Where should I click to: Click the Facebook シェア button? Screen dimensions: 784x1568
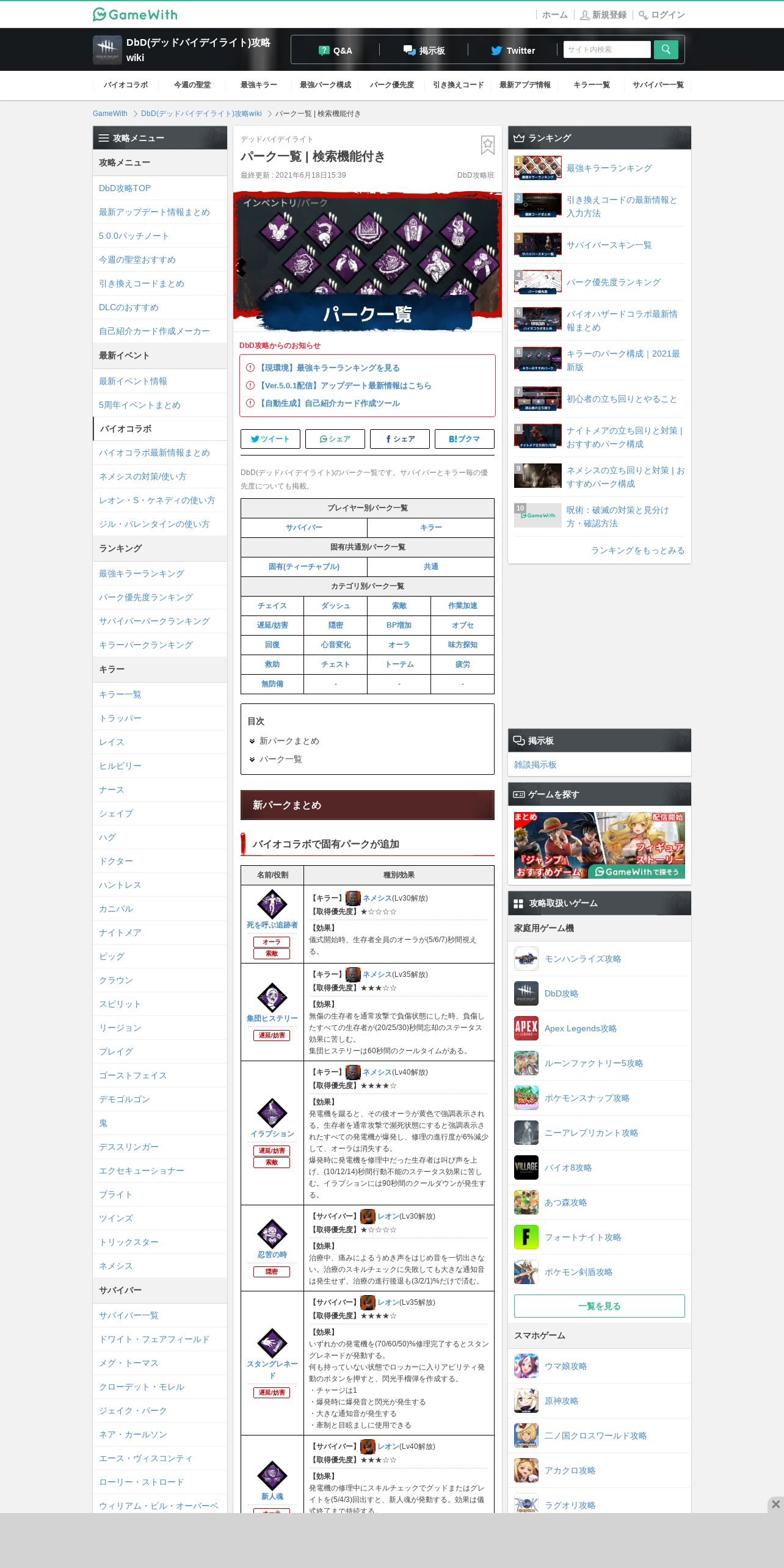click(399, 439)
